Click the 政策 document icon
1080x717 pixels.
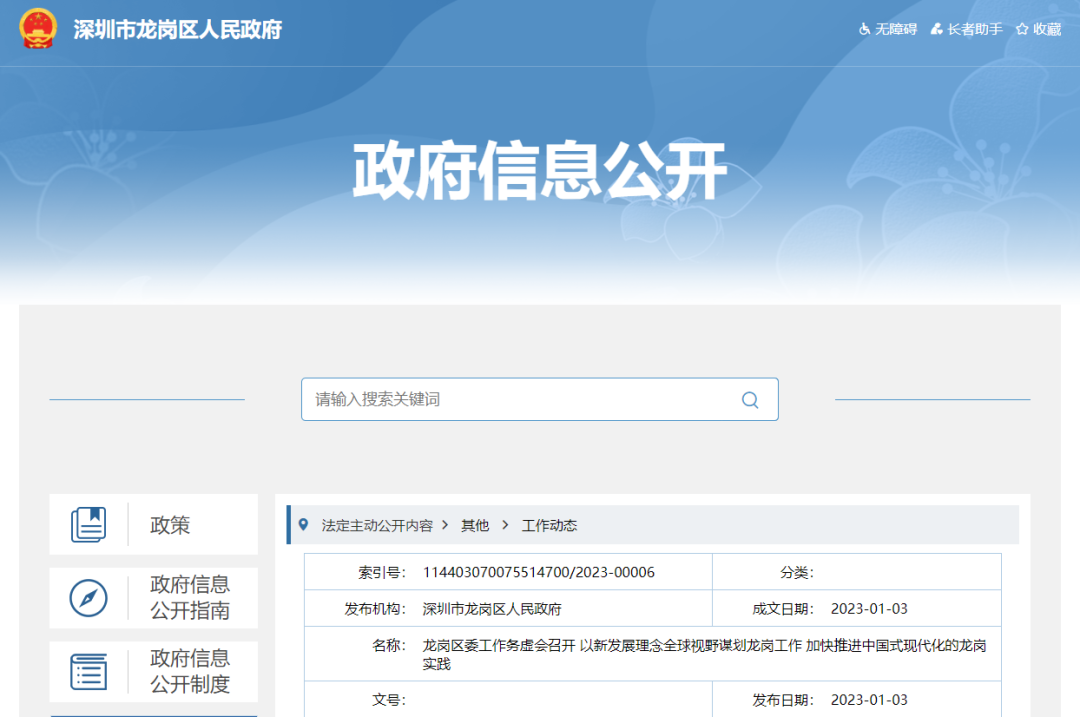point(89,524)
